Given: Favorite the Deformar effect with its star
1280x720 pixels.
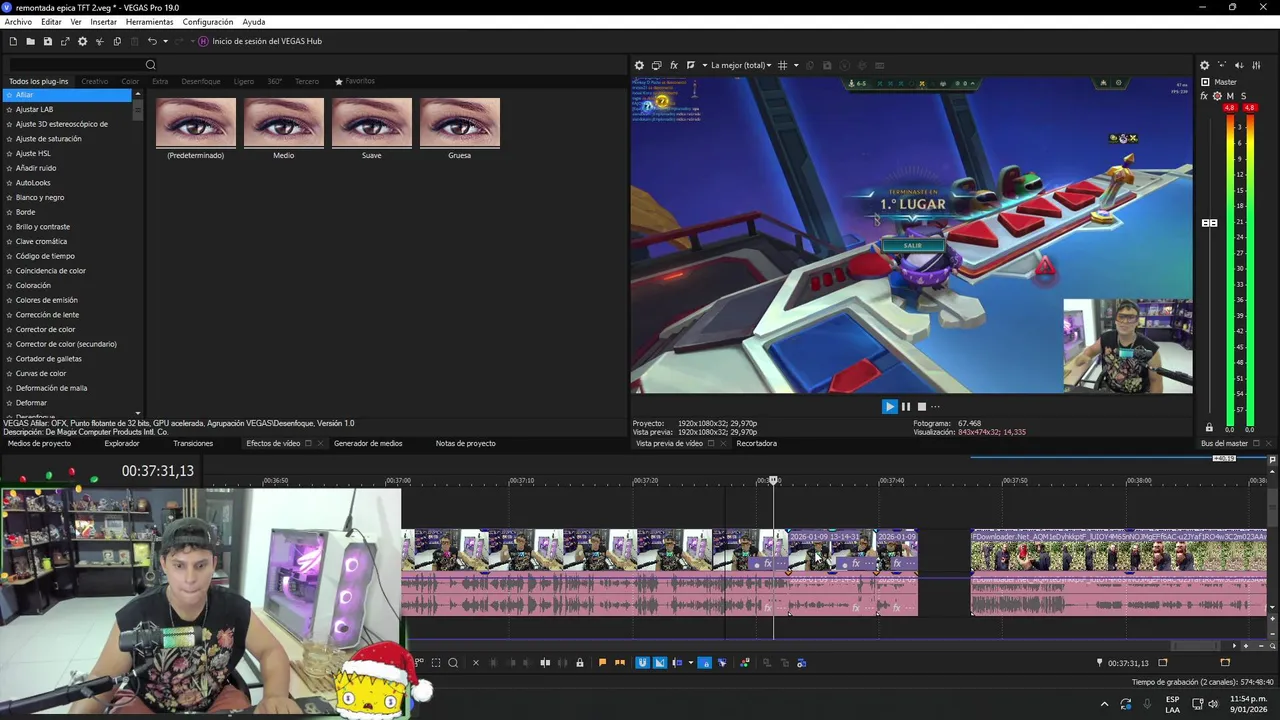Looking at the screenshot, I should [8, 403].
